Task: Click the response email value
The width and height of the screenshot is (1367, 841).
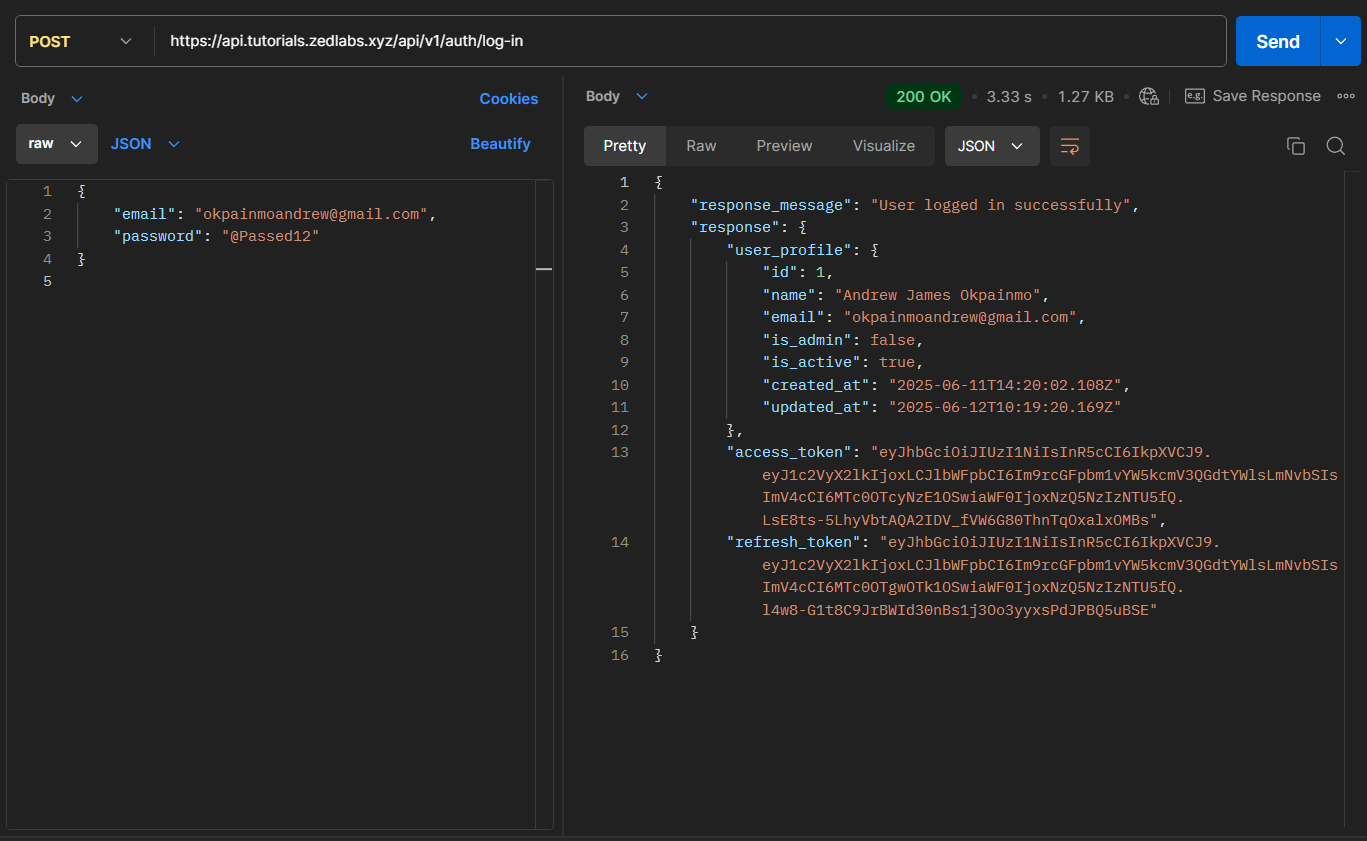Action: point(960,317)
